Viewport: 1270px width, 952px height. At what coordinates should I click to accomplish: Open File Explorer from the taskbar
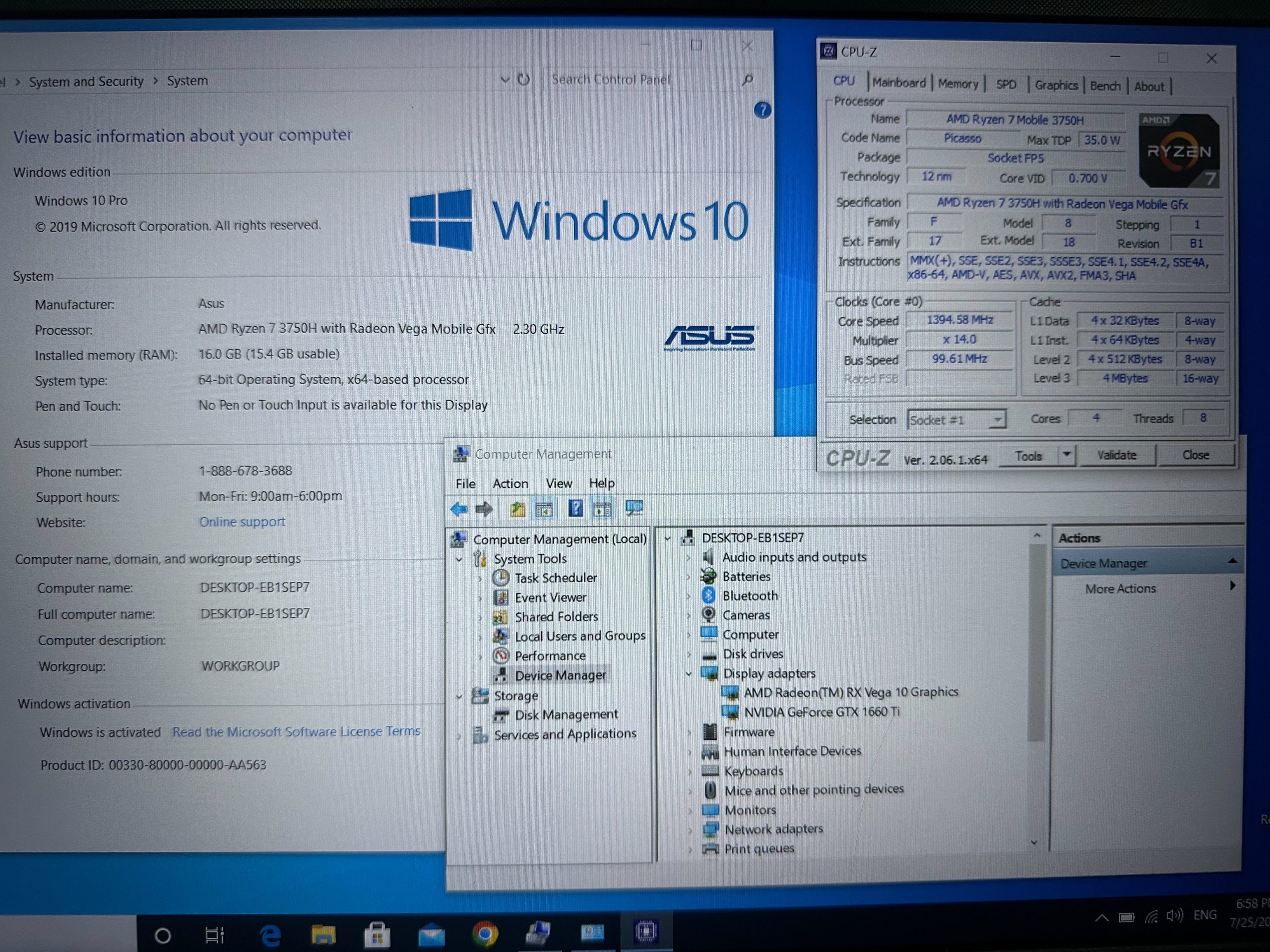tap(323, 934)
